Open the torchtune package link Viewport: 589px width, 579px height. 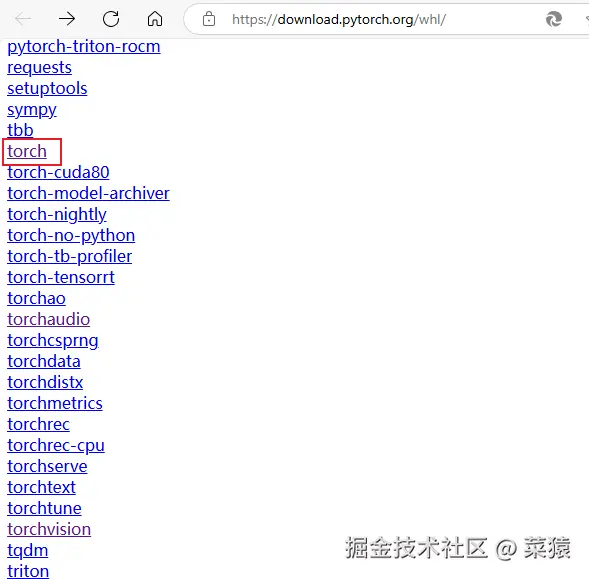[44, 509]
